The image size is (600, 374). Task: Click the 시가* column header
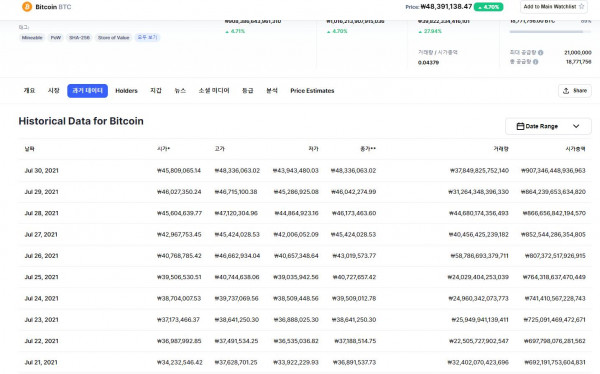(163, 149)
